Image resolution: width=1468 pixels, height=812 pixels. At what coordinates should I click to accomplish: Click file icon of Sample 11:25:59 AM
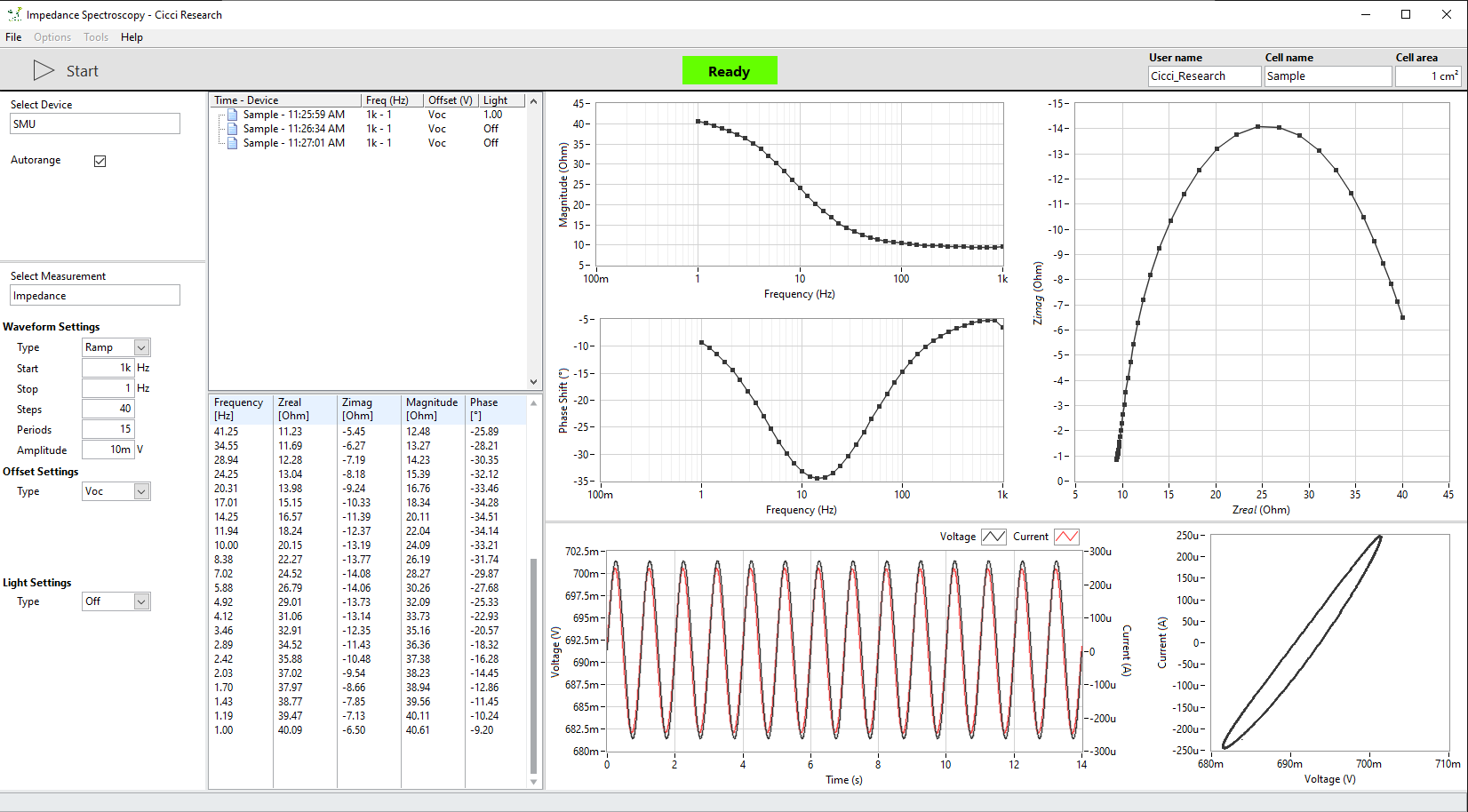[233, 115]
